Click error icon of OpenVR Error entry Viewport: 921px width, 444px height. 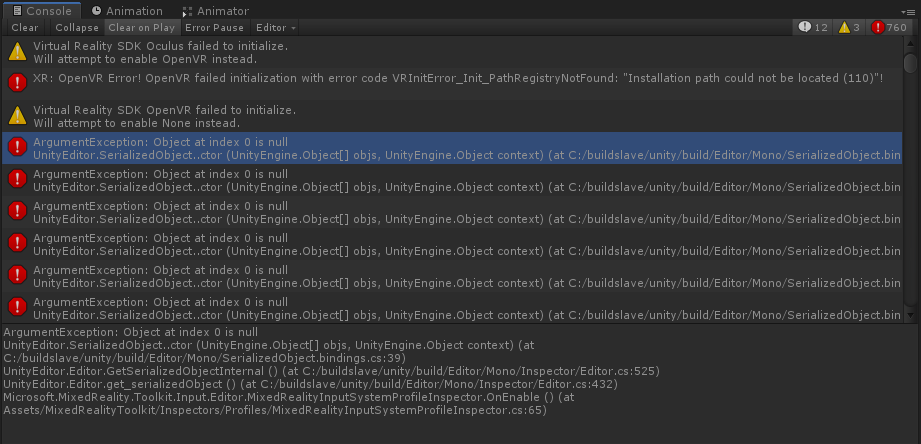click(17, 83)
